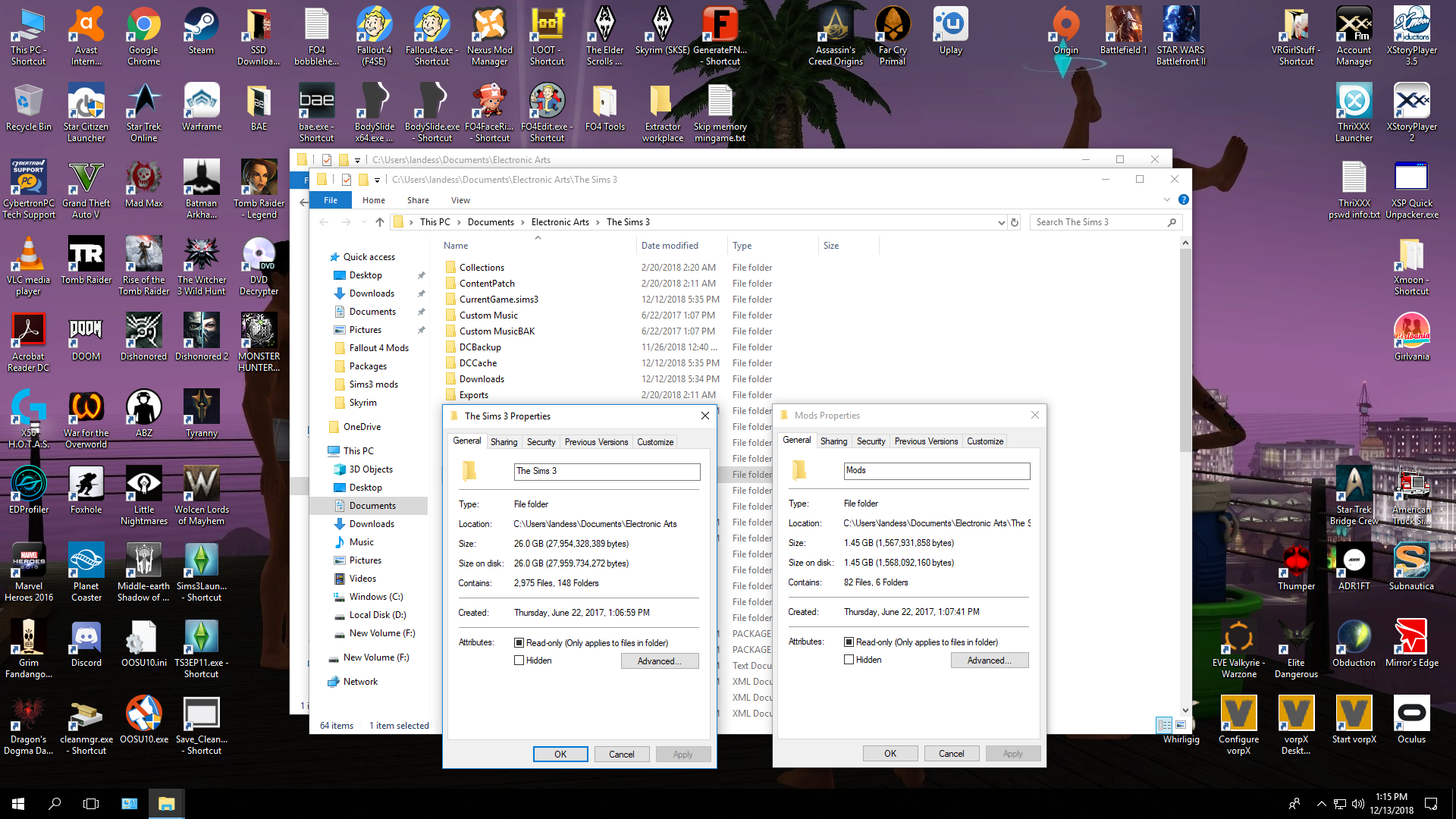This screenshot has height=819, width=1456.
Task: Open the address bar history dropdown
Action: pyautogui.click(x=1001, y=222)
